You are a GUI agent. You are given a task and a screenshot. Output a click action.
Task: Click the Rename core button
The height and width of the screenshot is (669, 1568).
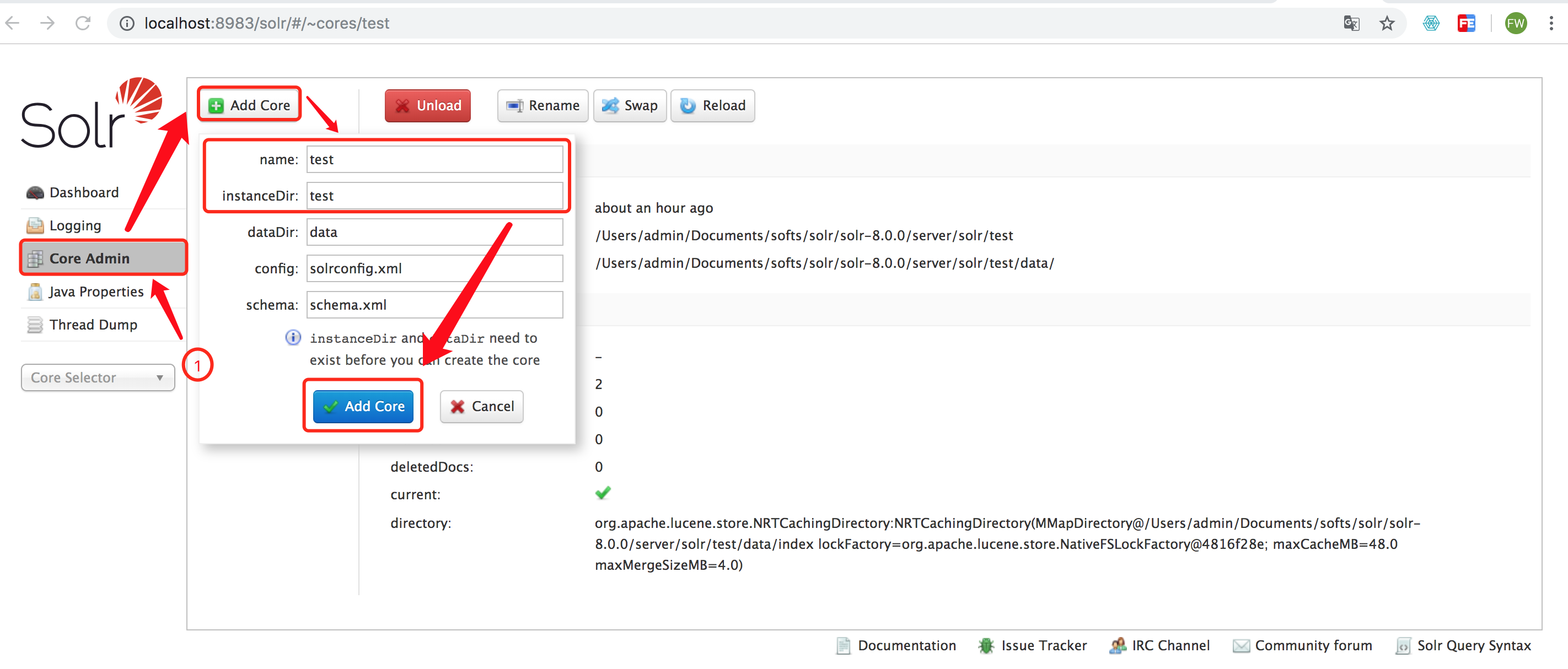(543, 106)
